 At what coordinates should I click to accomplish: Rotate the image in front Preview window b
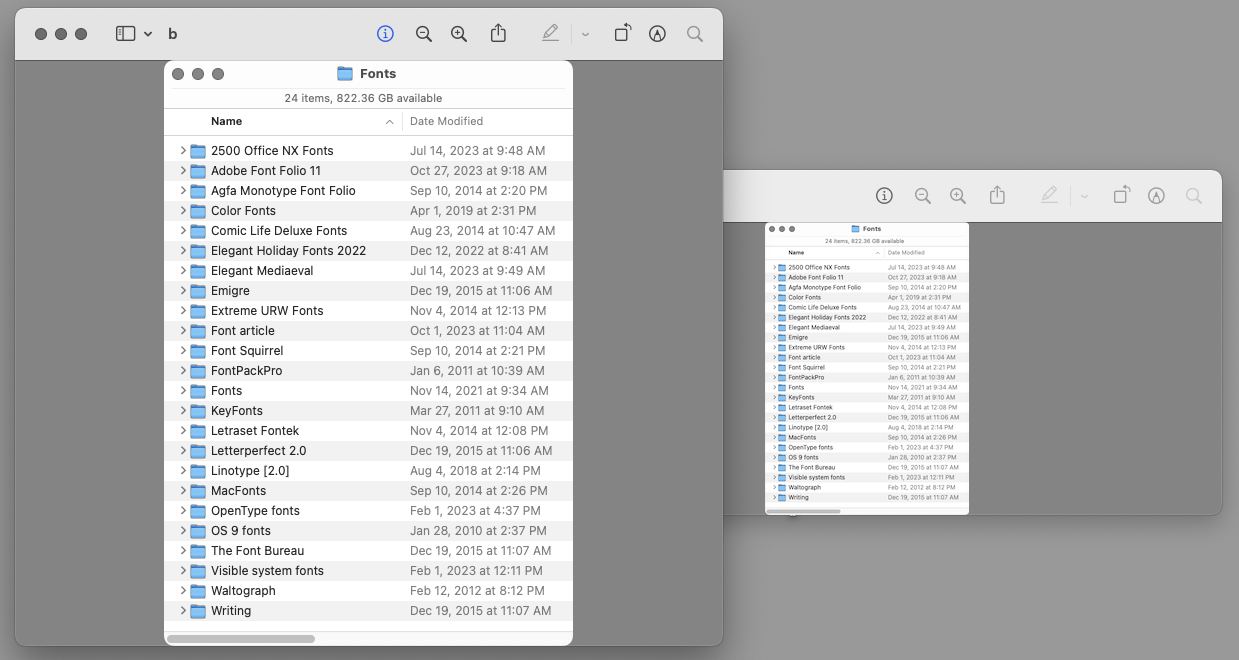[622, 33]
